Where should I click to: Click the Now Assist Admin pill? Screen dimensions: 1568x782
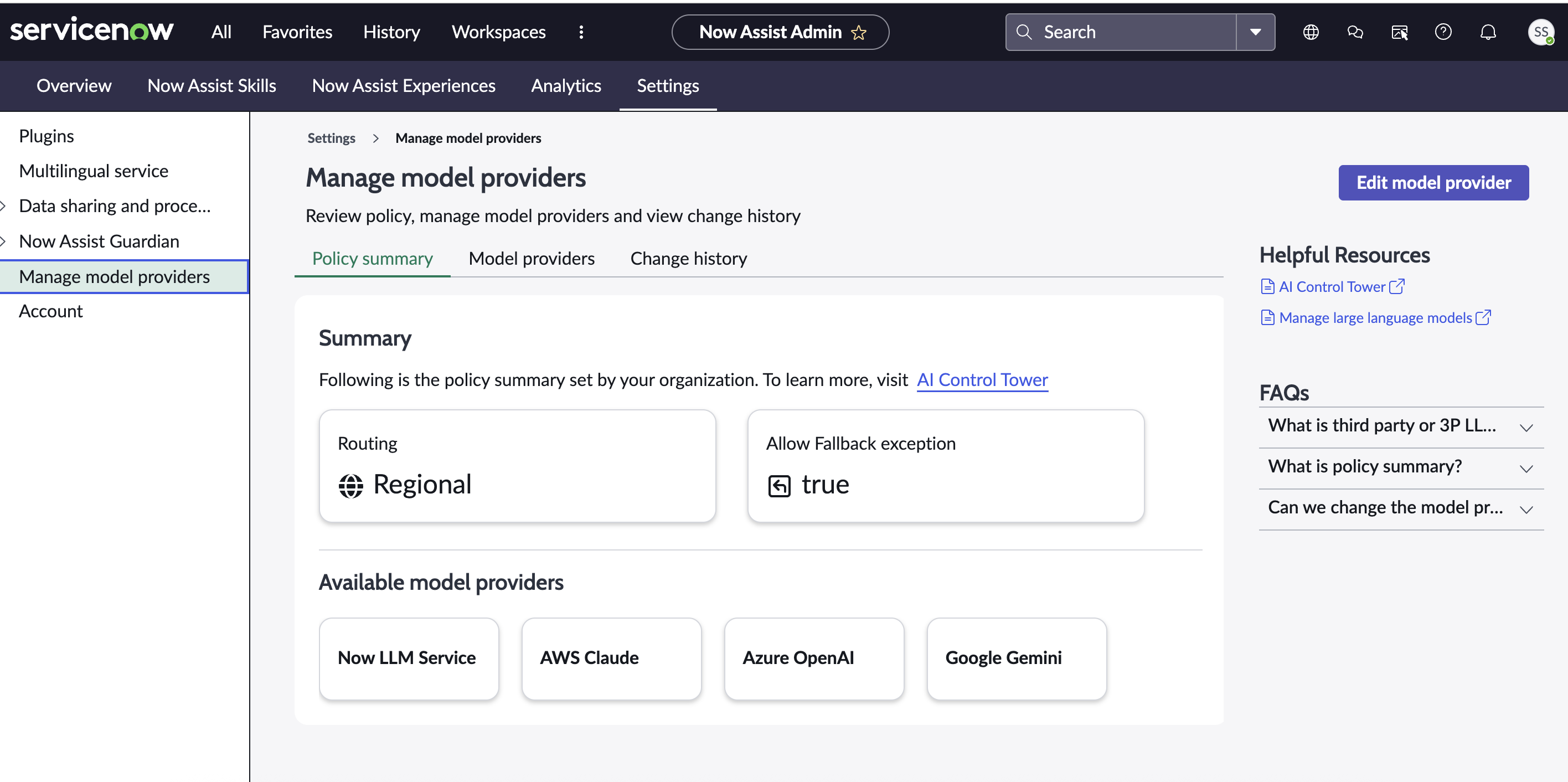(780, 32)
